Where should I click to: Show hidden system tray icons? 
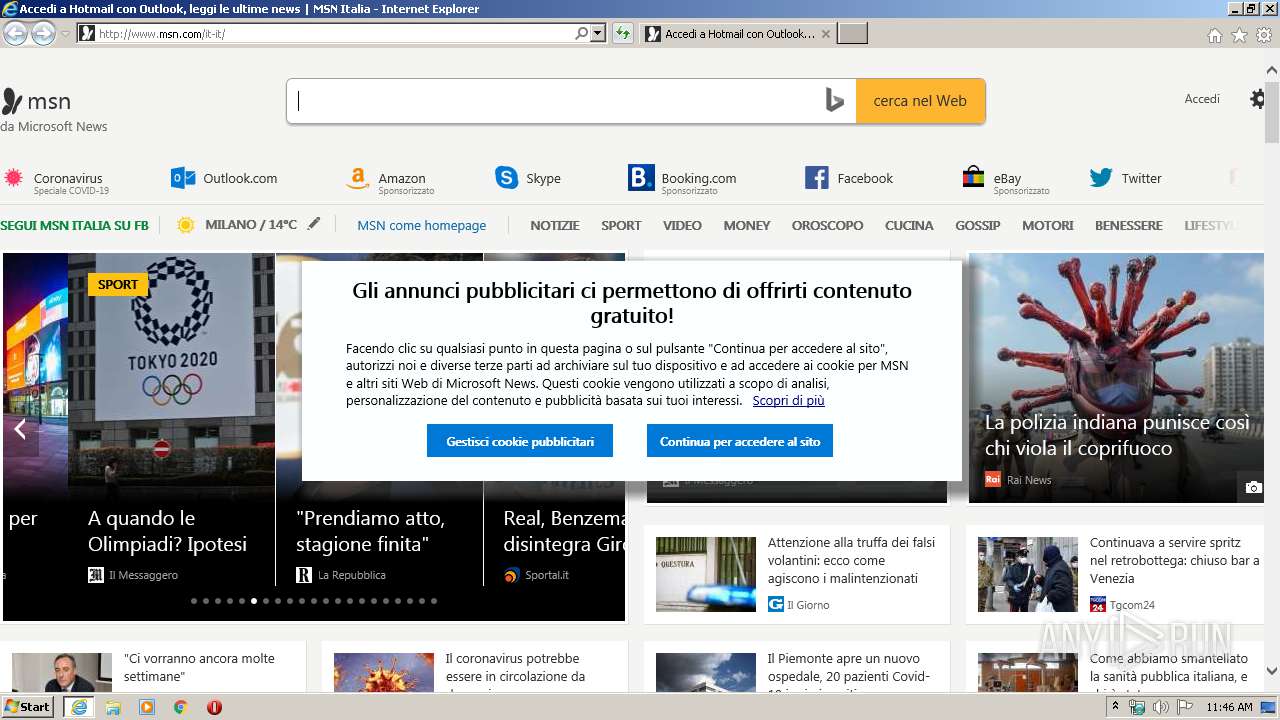(x=1114, y=706)
